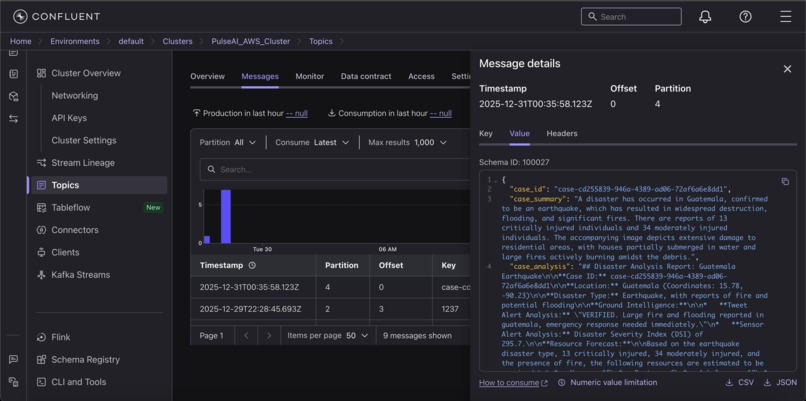
Task: Click the cube icon in narrow left rail
Action: (x=14, y=96)
